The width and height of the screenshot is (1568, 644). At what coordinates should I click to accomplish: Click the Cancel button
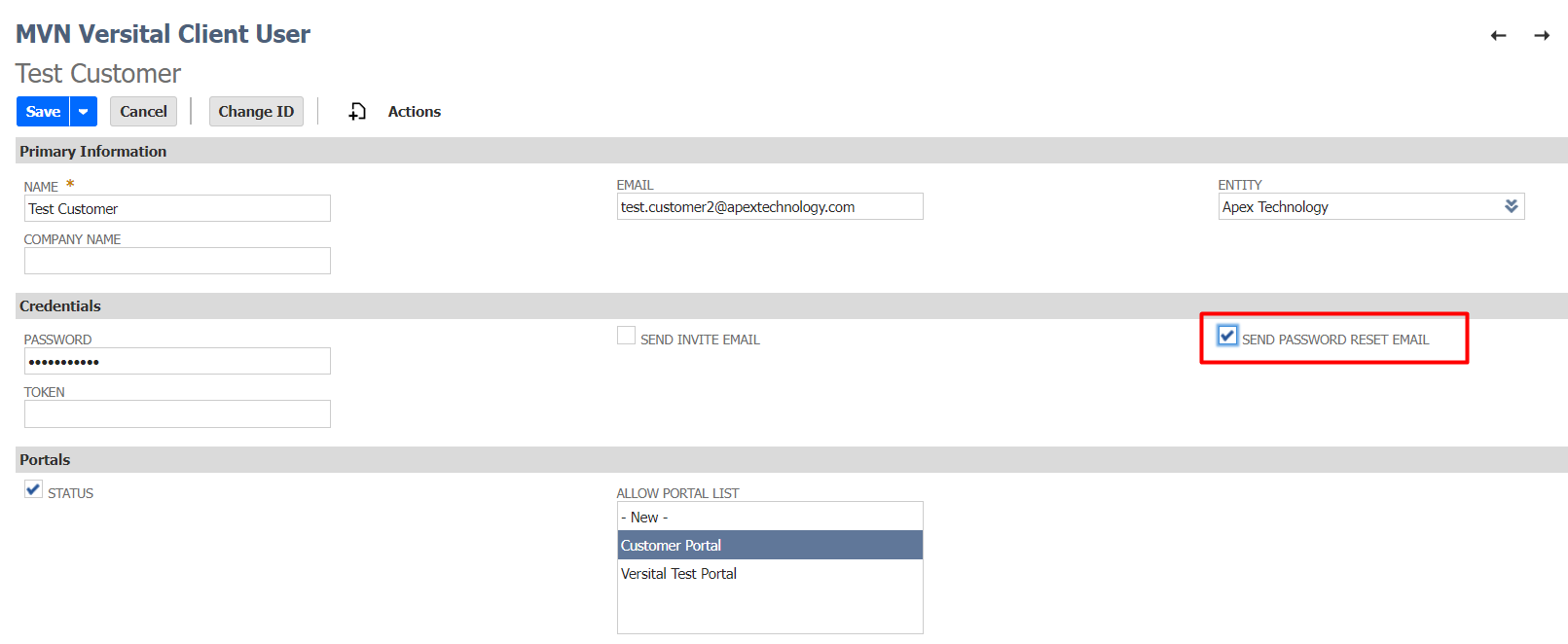(143, 112)
